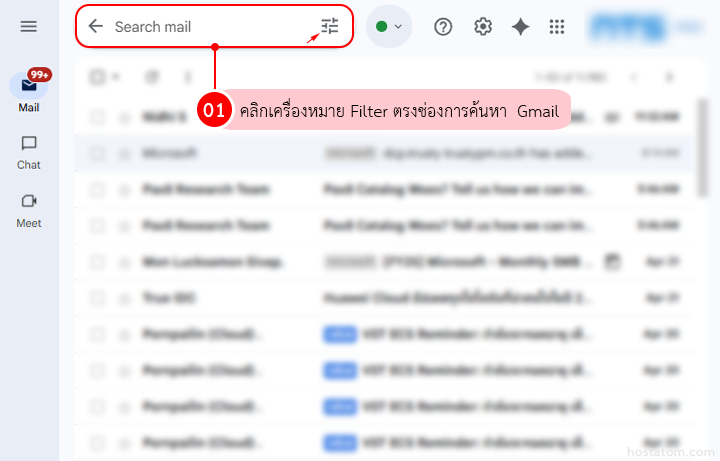Viewport: 720px width, 461px height.
Task: Open the Google apps grid icon
Action: coord(557,27)
